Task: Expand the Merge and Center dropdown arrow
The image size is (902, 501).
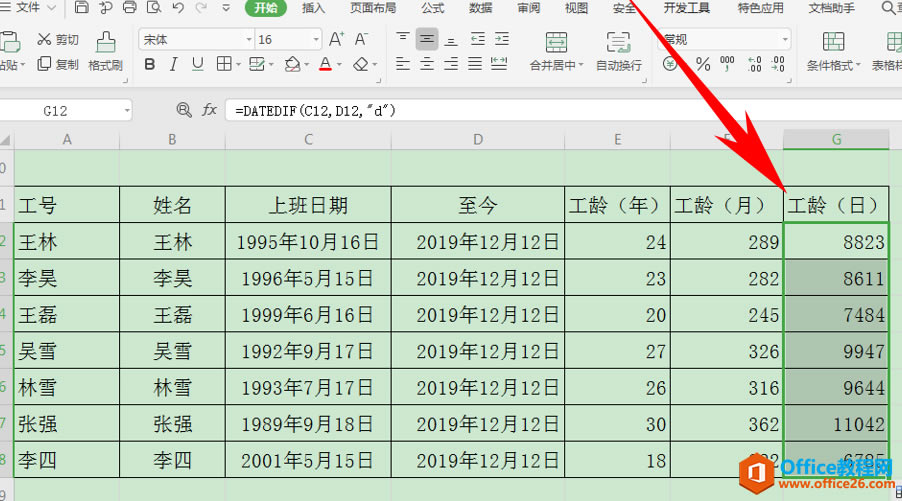Action: [580, 65]
